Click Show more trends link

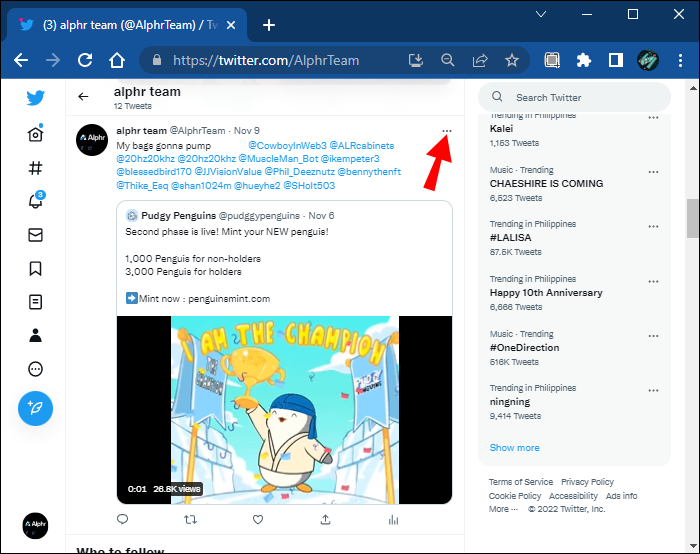pyautogui.click(x=514, y=447)
